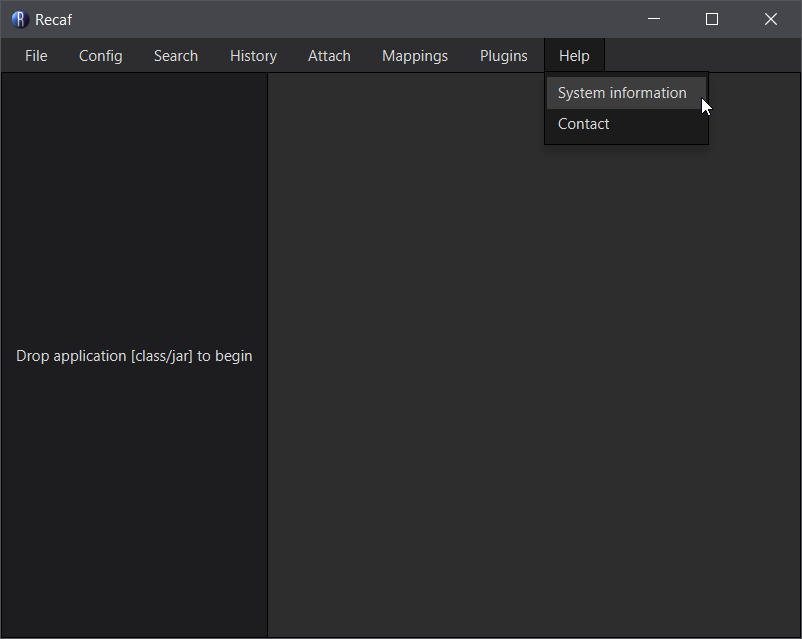
Task: Close the Recaf window
Action: 770,19
